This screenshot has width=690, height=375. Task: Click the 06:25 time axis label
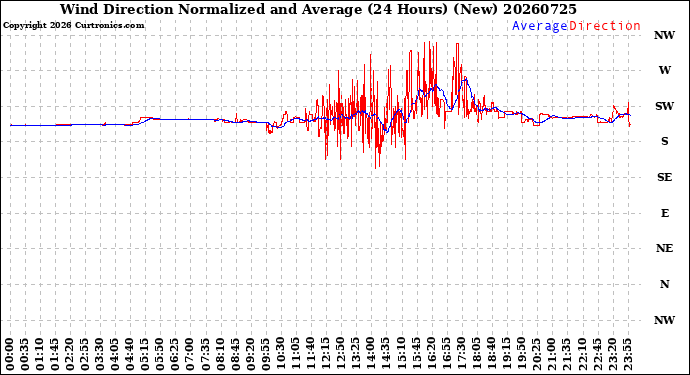tap(175, 354)
